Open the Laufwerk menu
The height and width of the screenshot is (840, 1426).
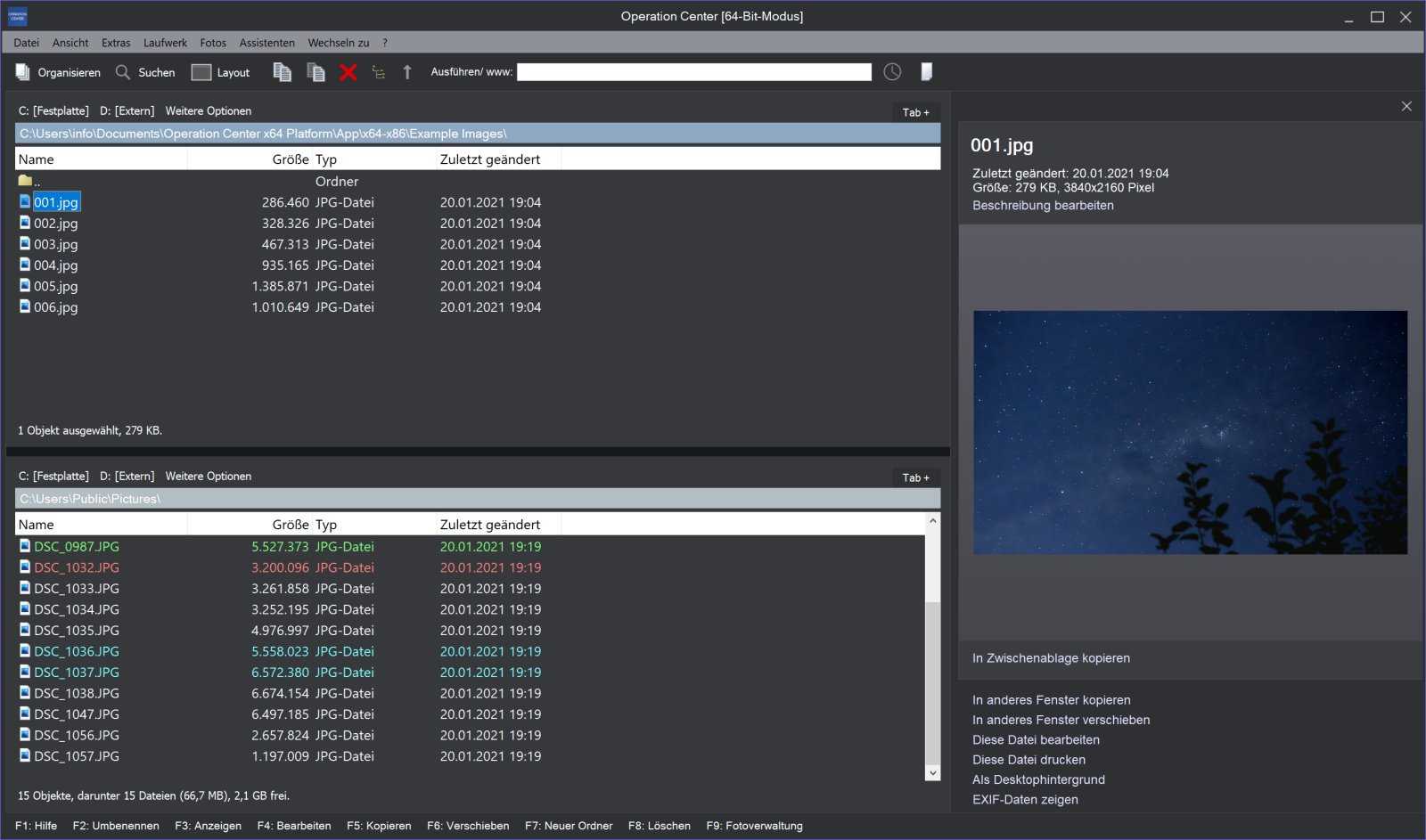point(165,43)
